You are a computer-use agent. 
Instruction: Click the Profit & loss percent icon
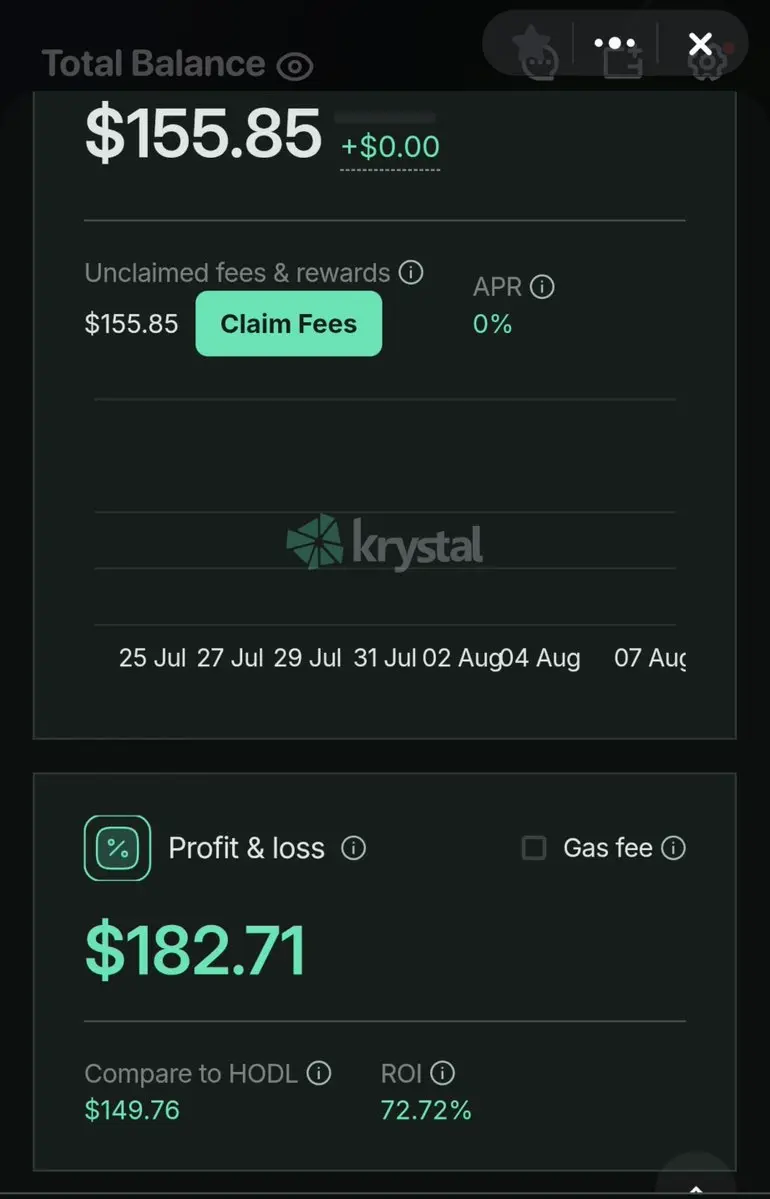pyautogui.click(x=117, y=848)
